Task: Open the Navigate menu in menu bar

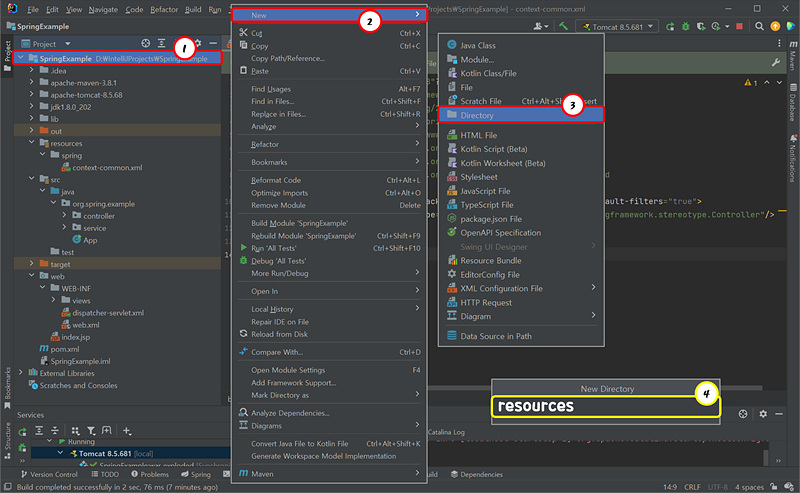Action: 103,9
